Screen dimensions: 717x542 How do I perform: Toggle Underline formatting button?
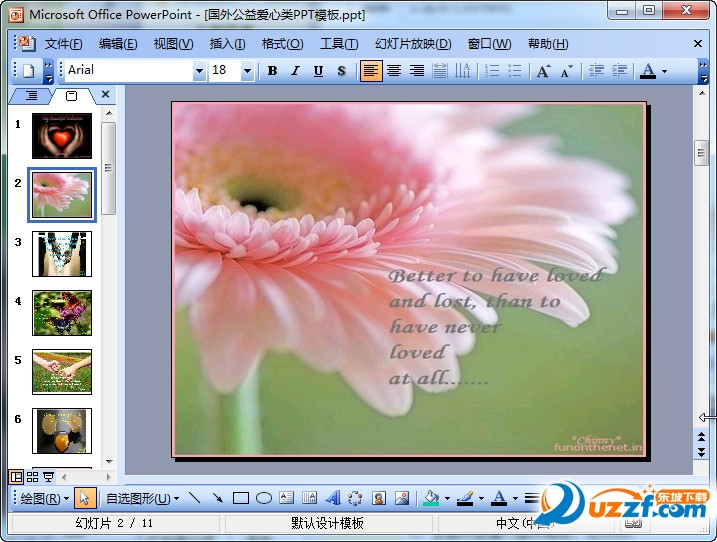[x=318, y=71]
